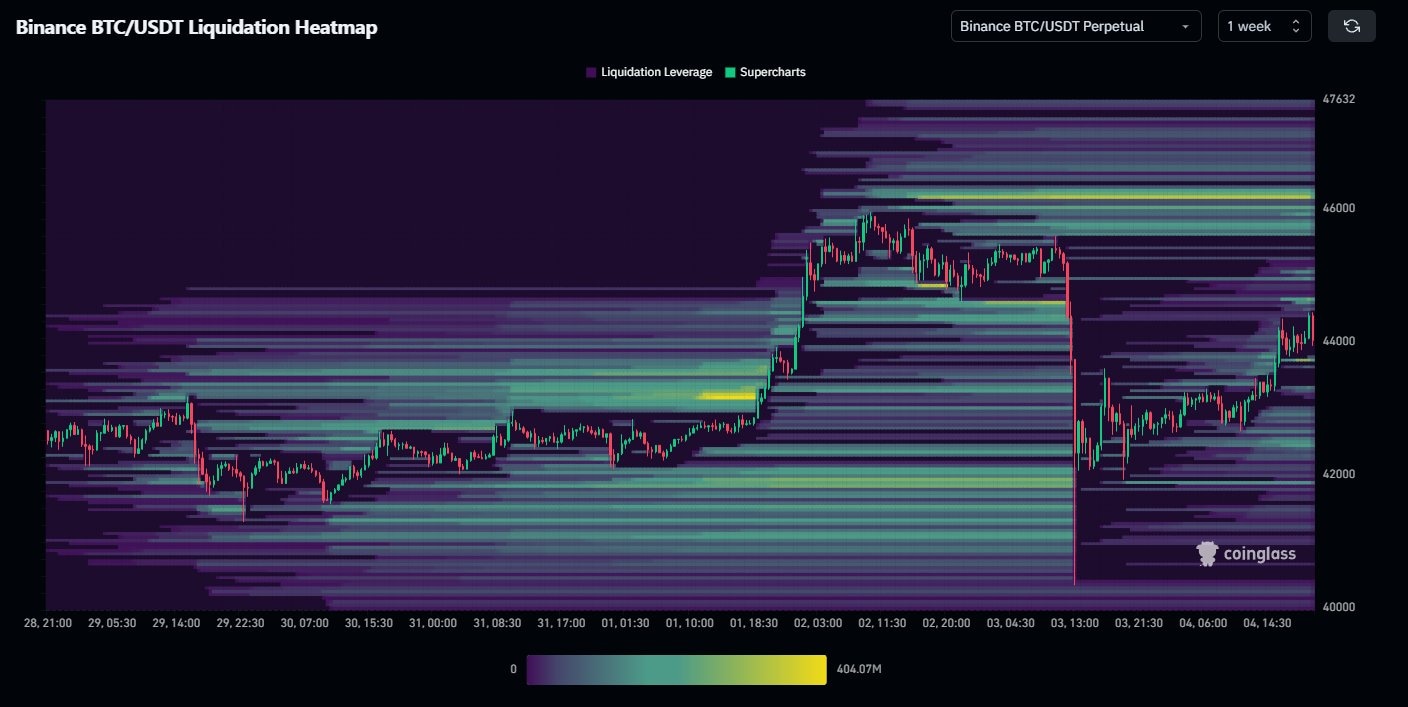Toggle the Liquidation Leverage legend series
This screenshot has width=1408, height=707.
[x=649, y=72]
